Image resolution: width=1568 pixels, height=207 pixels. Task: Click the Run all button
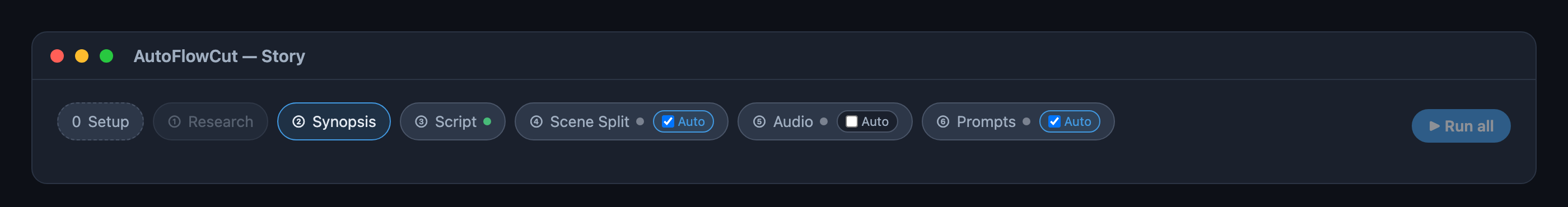click(x=1461, y=126)
